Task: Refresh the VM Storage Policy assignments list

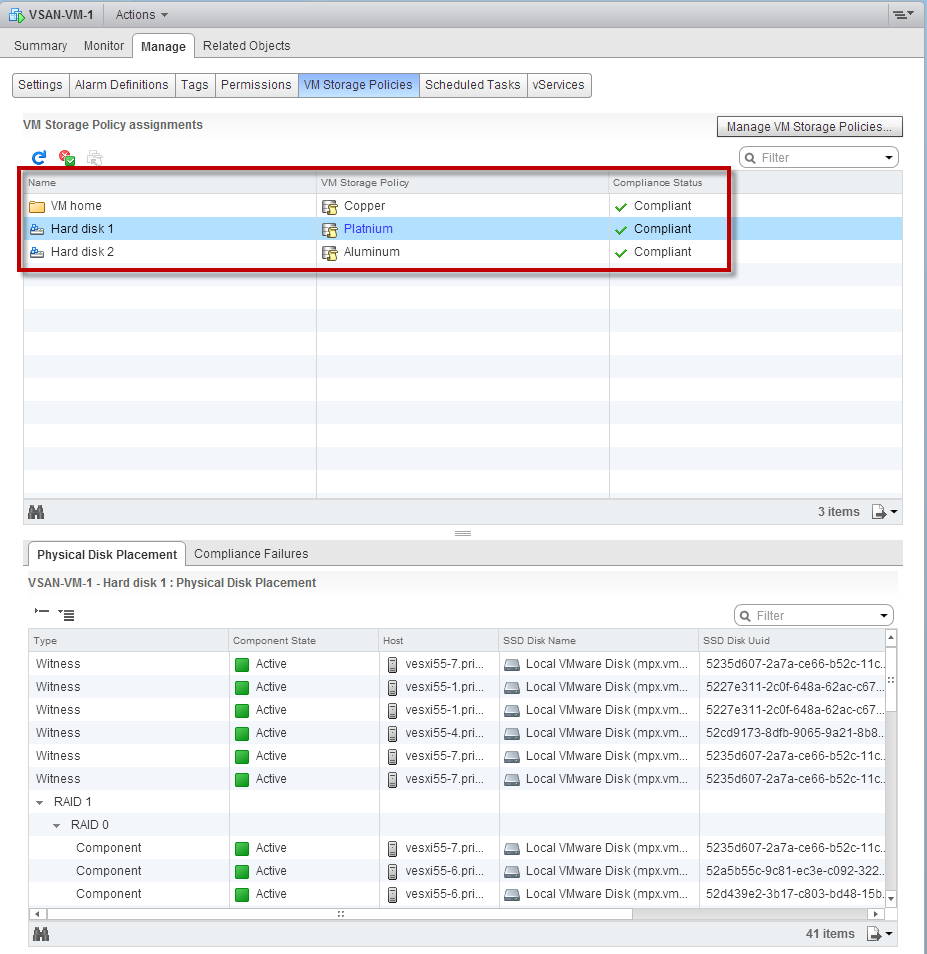Action: 38,157
